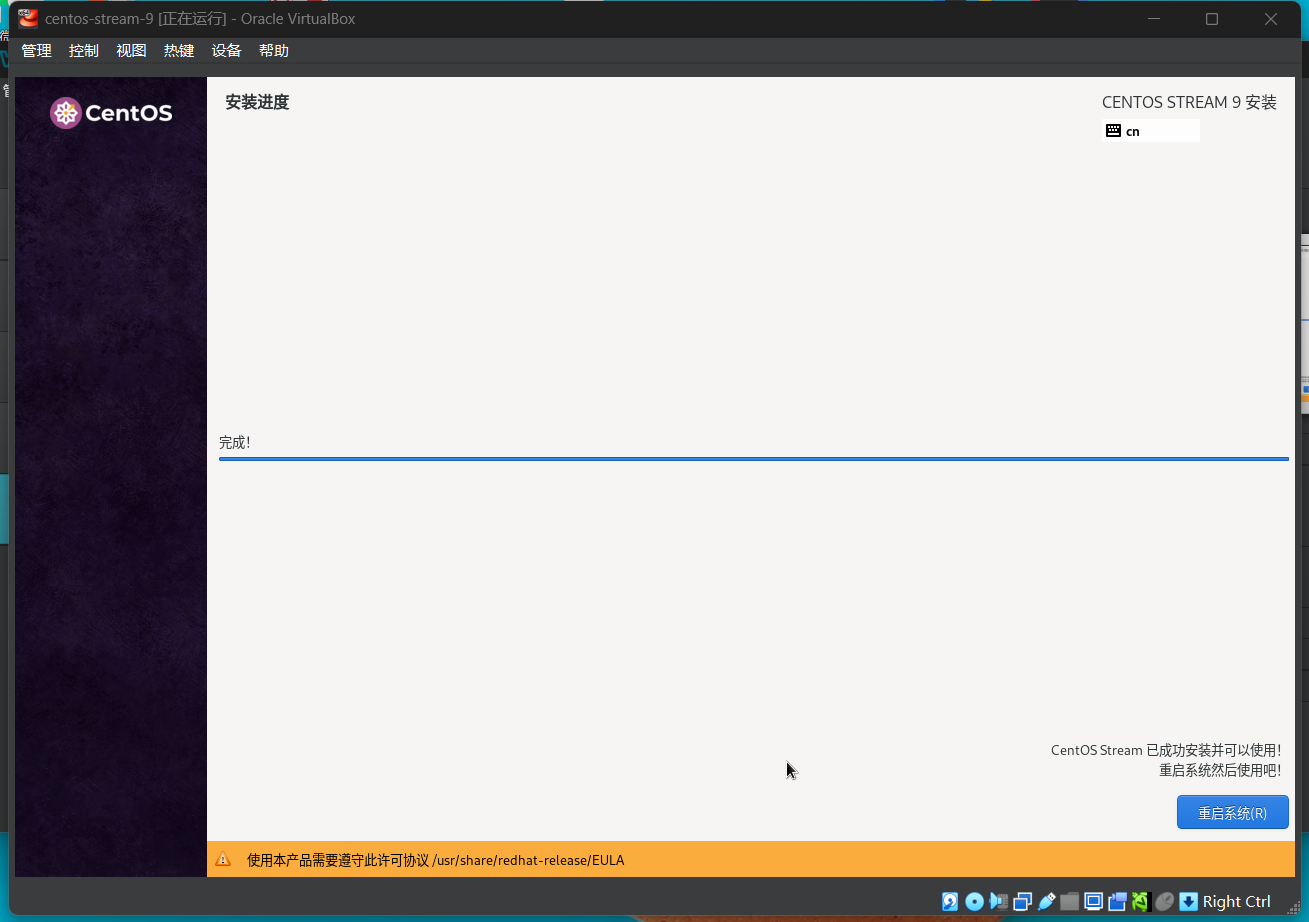This screenshot has height=922, width=1309.
Task: Click the orange warning triangle icon
Action: [223, 859]
